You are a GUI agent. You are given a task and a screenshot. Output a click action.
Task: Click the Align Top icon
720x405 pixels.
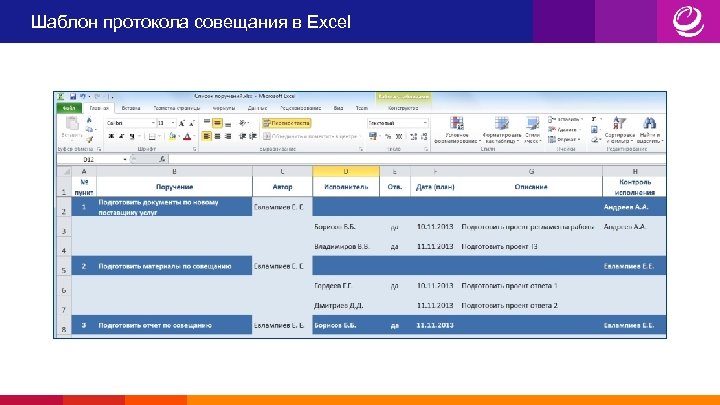pyautogui.click(x=207, y=123)
